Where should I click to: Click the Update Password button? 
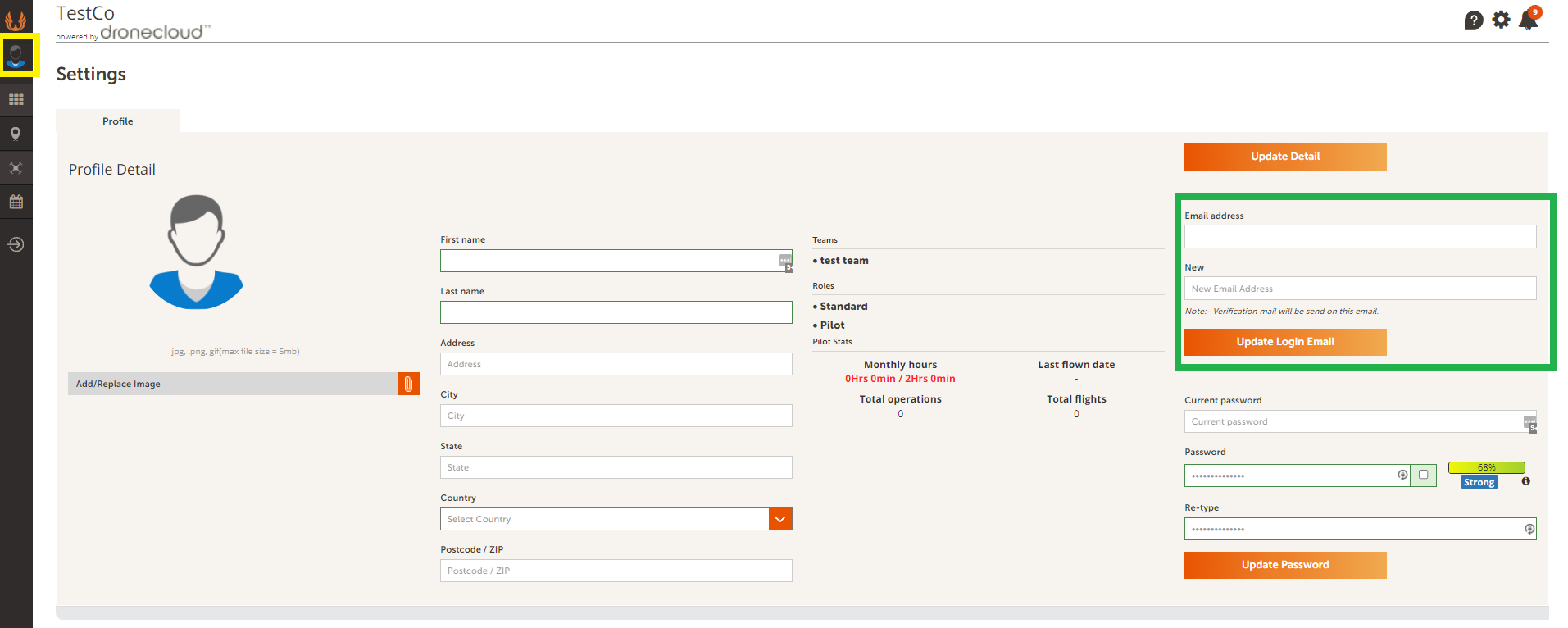[1285, 565]
